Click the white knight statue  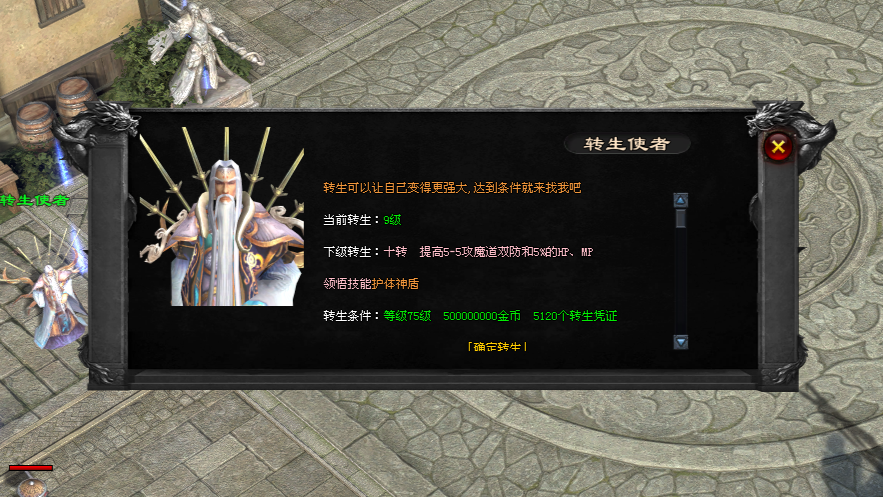pos(198,53)
